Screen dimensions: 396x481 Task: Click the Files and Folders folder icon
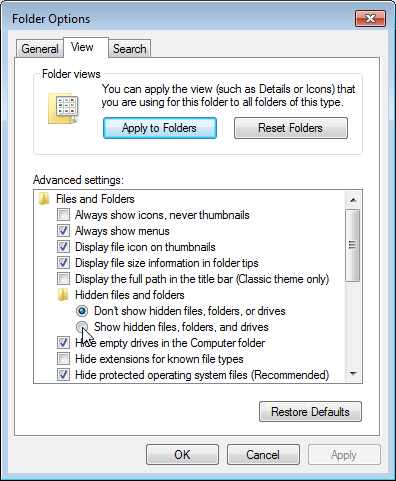[x=44, y=199]
